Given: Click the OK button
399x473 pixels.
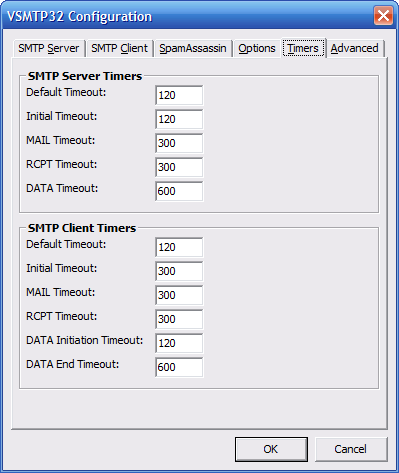Looking at the screenshot, I should point(271,449).
